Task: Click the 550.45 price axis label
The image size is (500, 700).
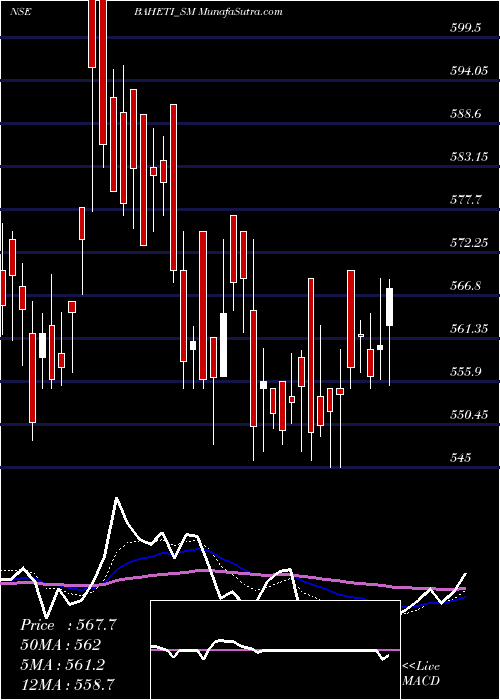Action: tap(468, 414)
